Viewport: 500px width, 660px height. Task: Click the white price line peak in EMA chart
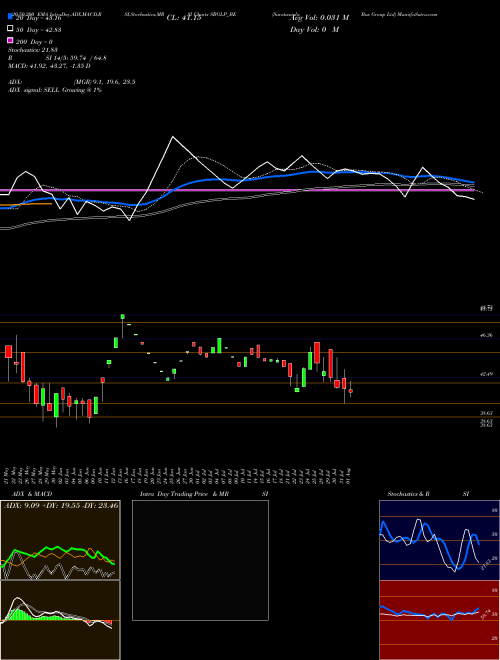coord(173,137)
